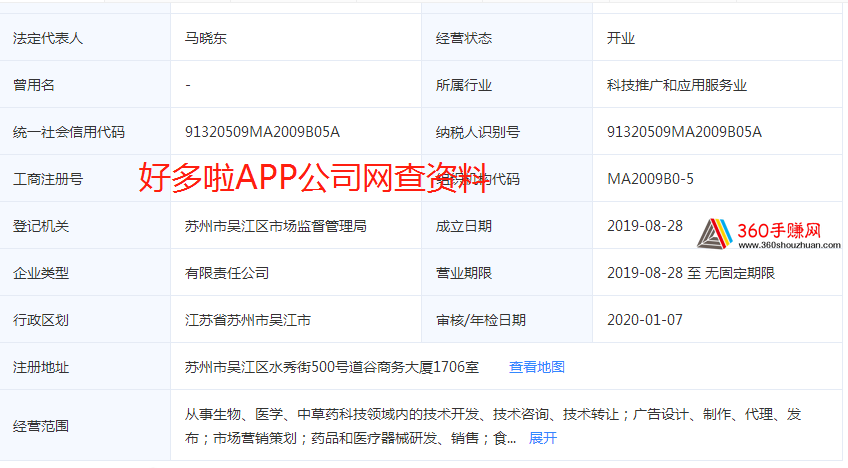Image resolution: width=848 pixels, height=468 pixels.
Task: Expand business scope with 展开 link
Action: pyautogui.click(x=542, y=438)
